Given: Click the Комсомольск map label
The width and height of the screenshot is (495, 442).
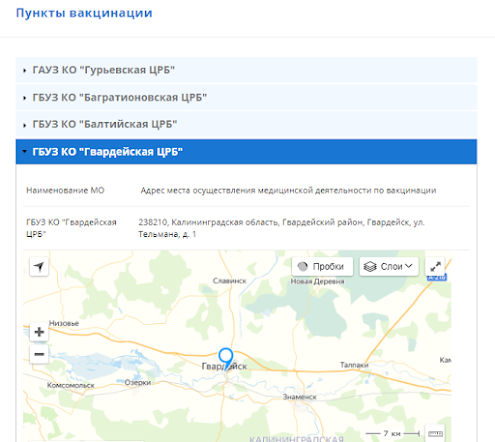Looking at the screenshot, I should point(71,385).
